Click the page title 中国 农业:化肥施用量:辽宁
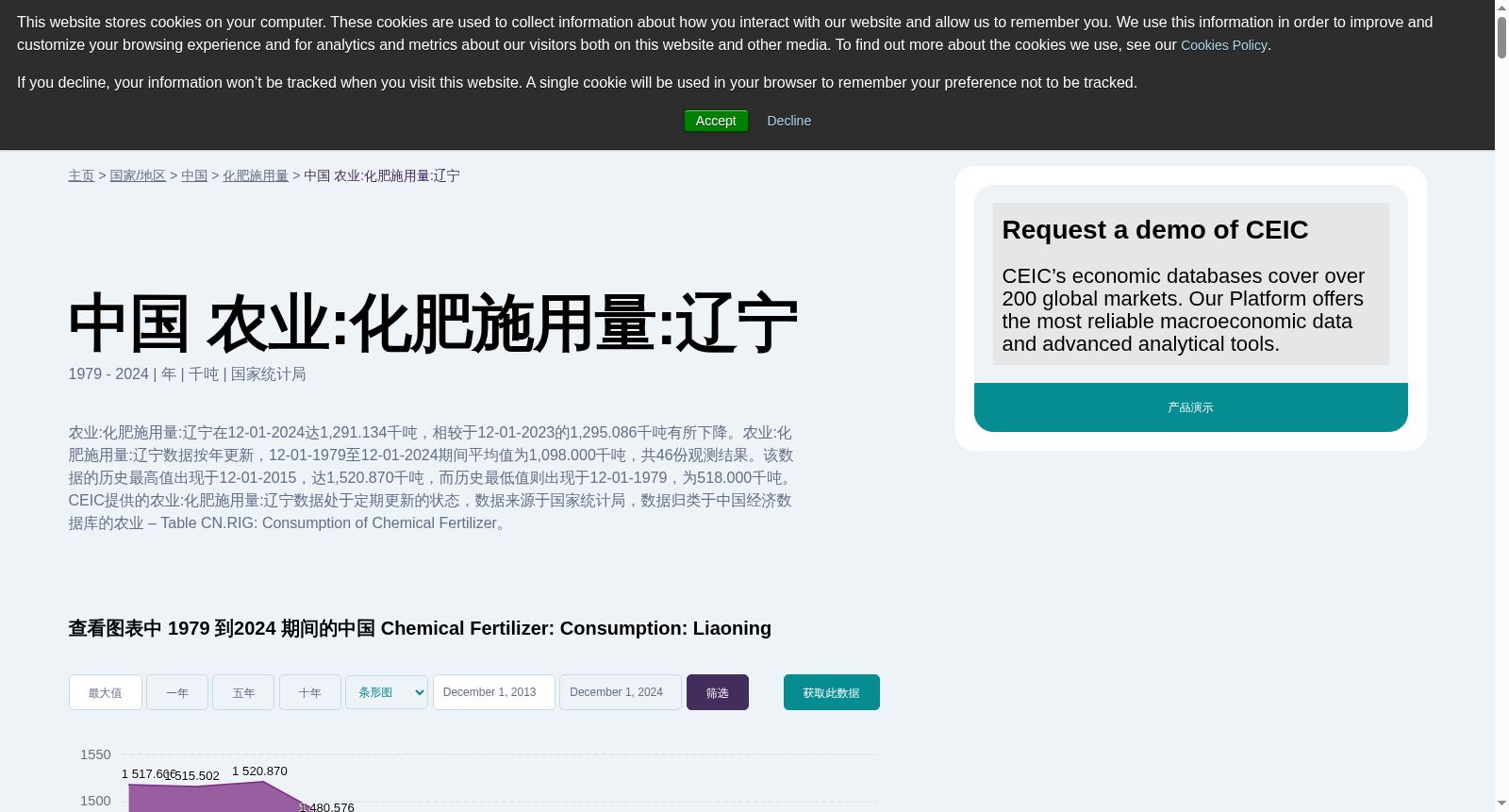 tap(433, 323)
